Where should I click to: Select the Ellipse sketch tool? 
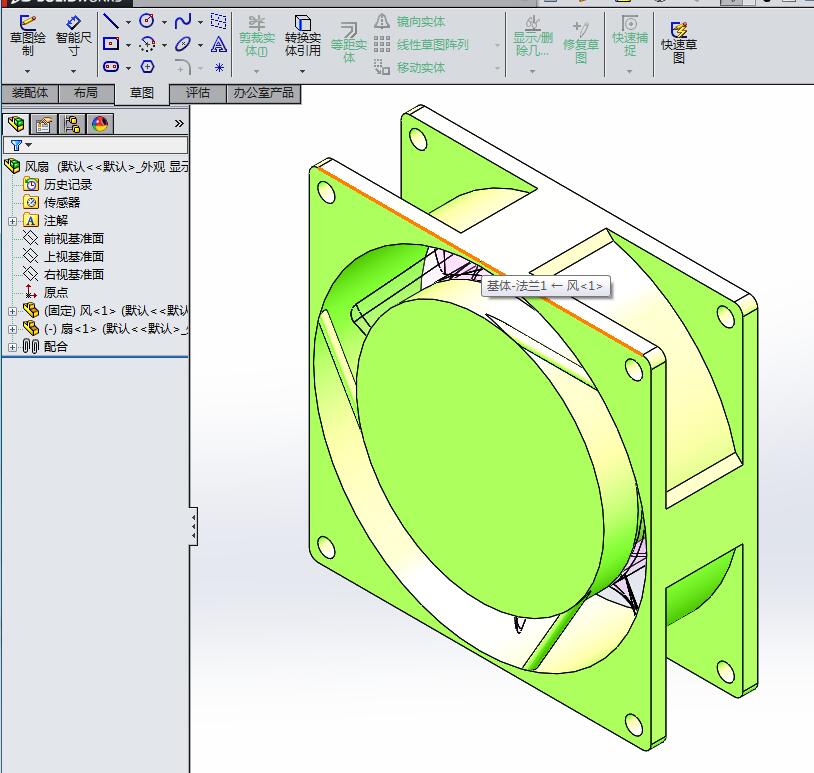(183, 44)
